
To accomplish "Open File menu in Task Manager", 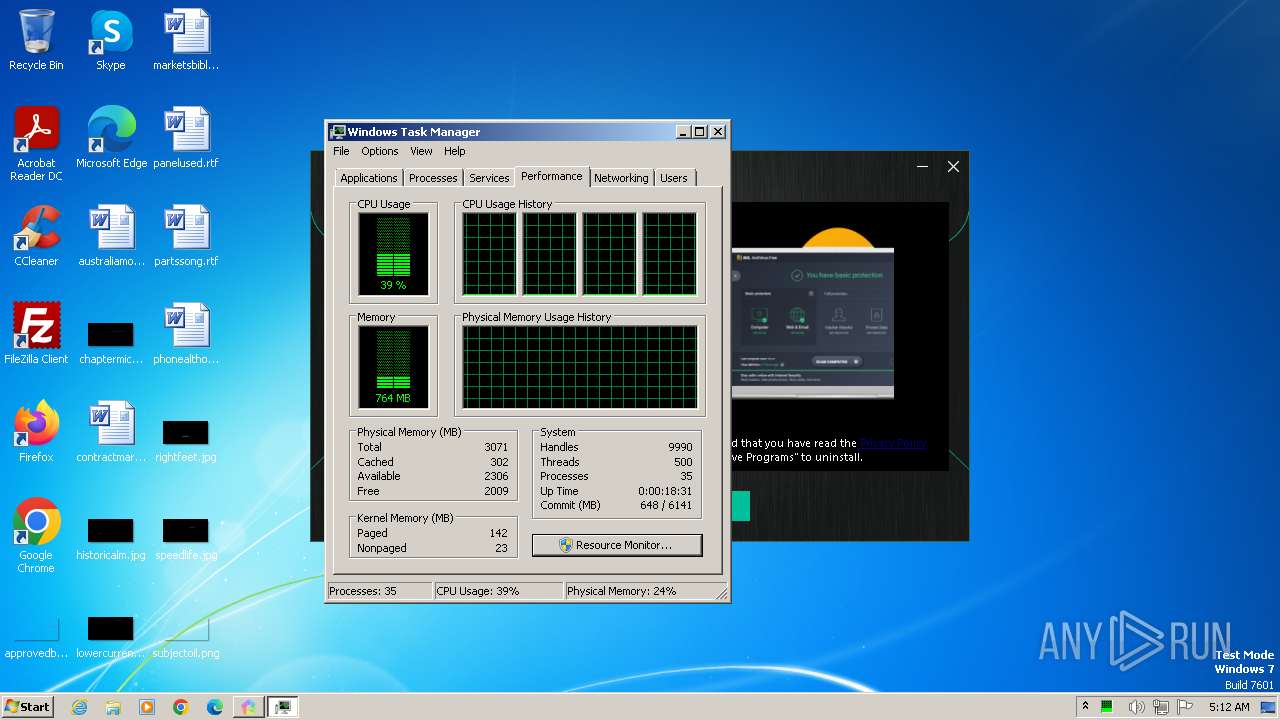I will coord(341,151).
